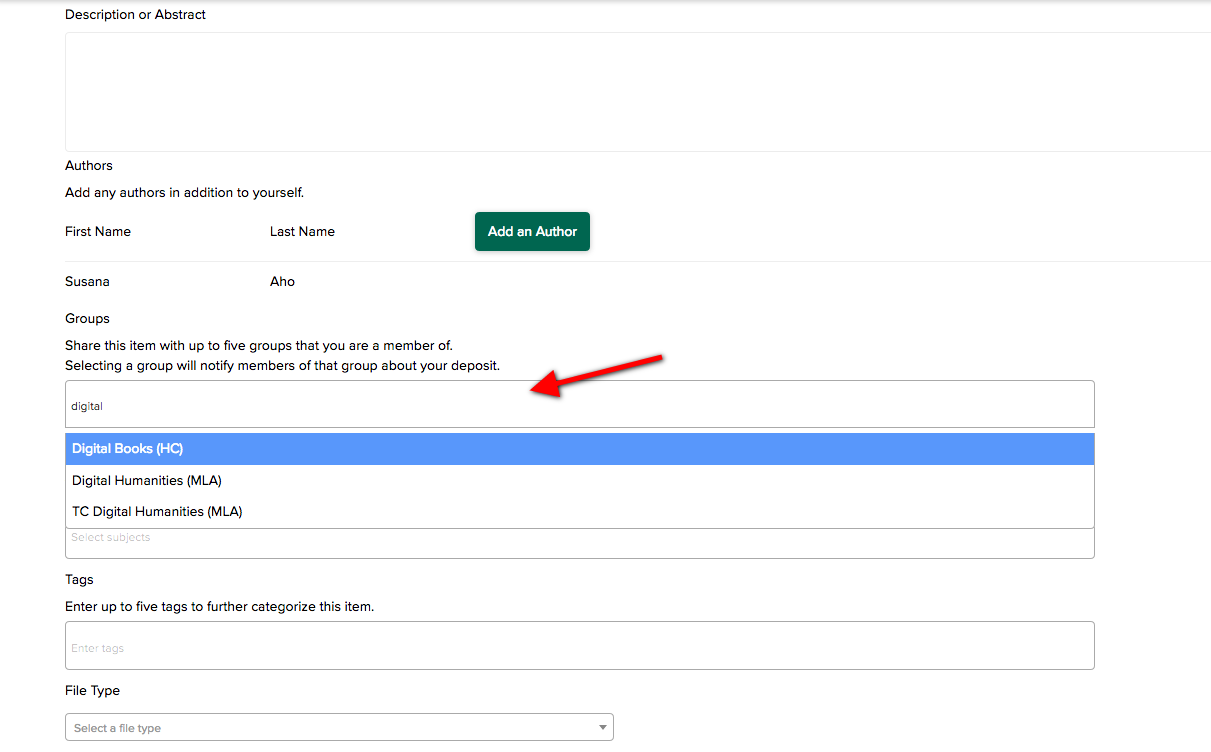Focus the Enter tags input field

pyautogui.click(x=579, y=646)
